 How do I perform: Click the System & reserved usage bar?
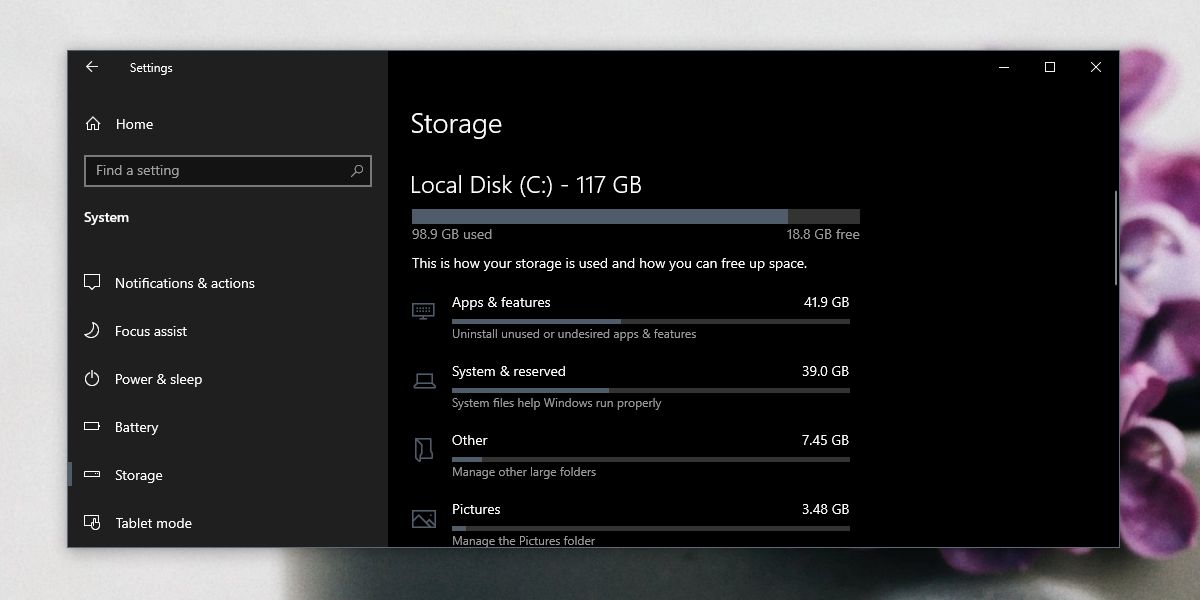click(650, 390)
